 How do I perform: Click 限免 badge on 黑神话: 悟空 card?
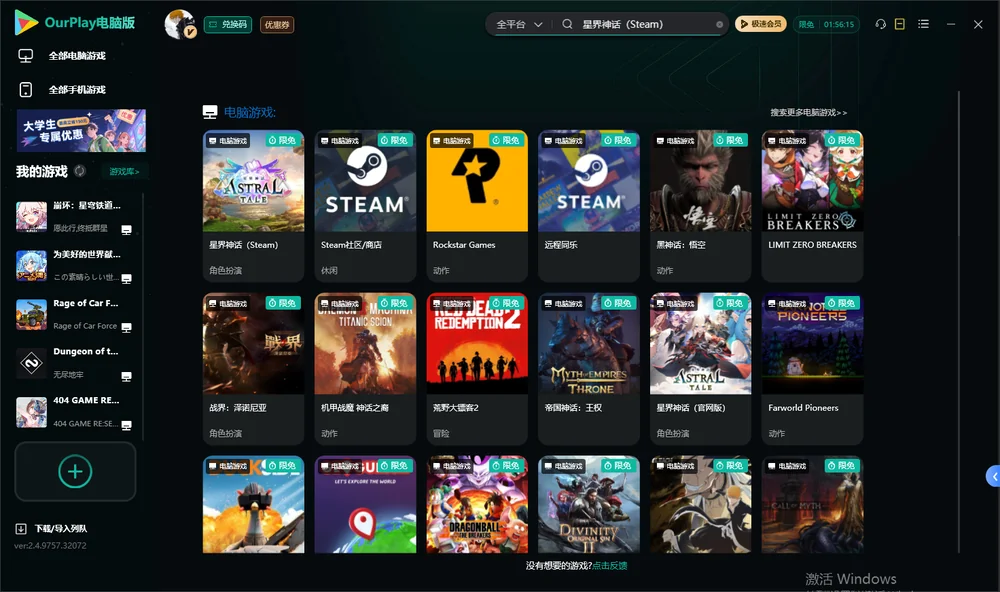pyautogui.click(x=729, y=140)
